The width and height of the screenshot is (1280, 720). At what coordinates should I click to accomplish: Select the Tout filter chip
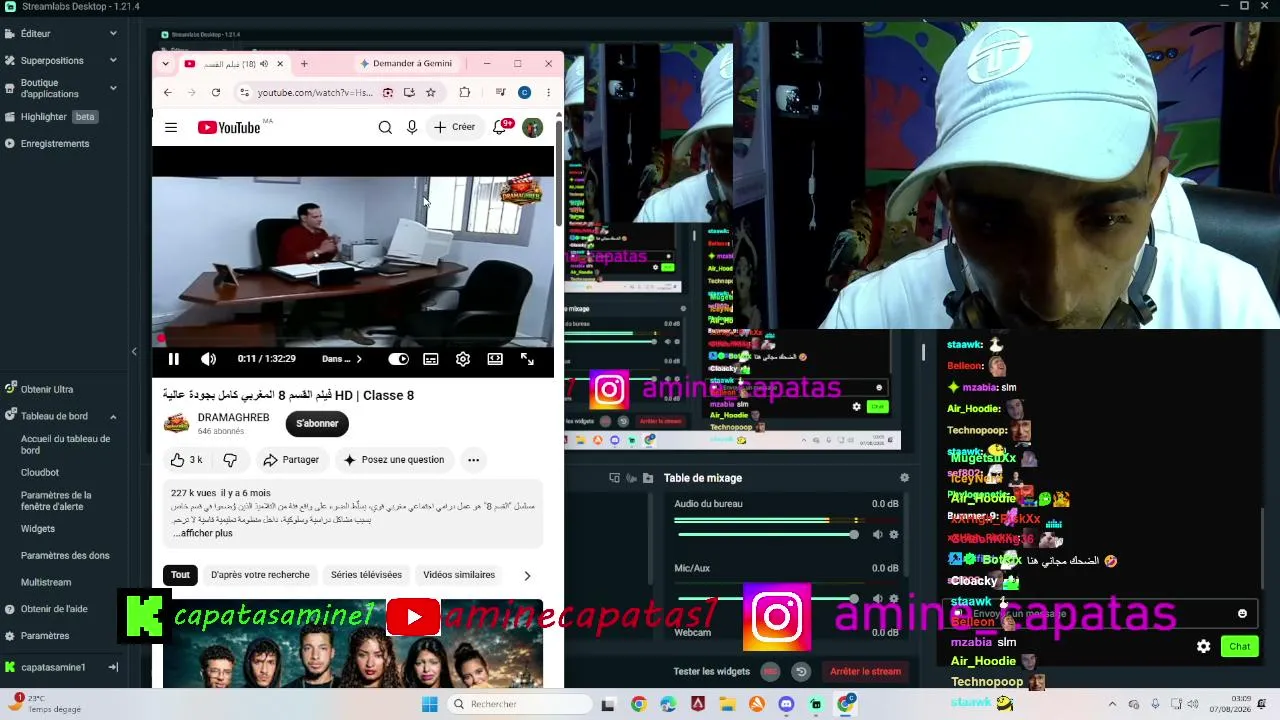180,575
